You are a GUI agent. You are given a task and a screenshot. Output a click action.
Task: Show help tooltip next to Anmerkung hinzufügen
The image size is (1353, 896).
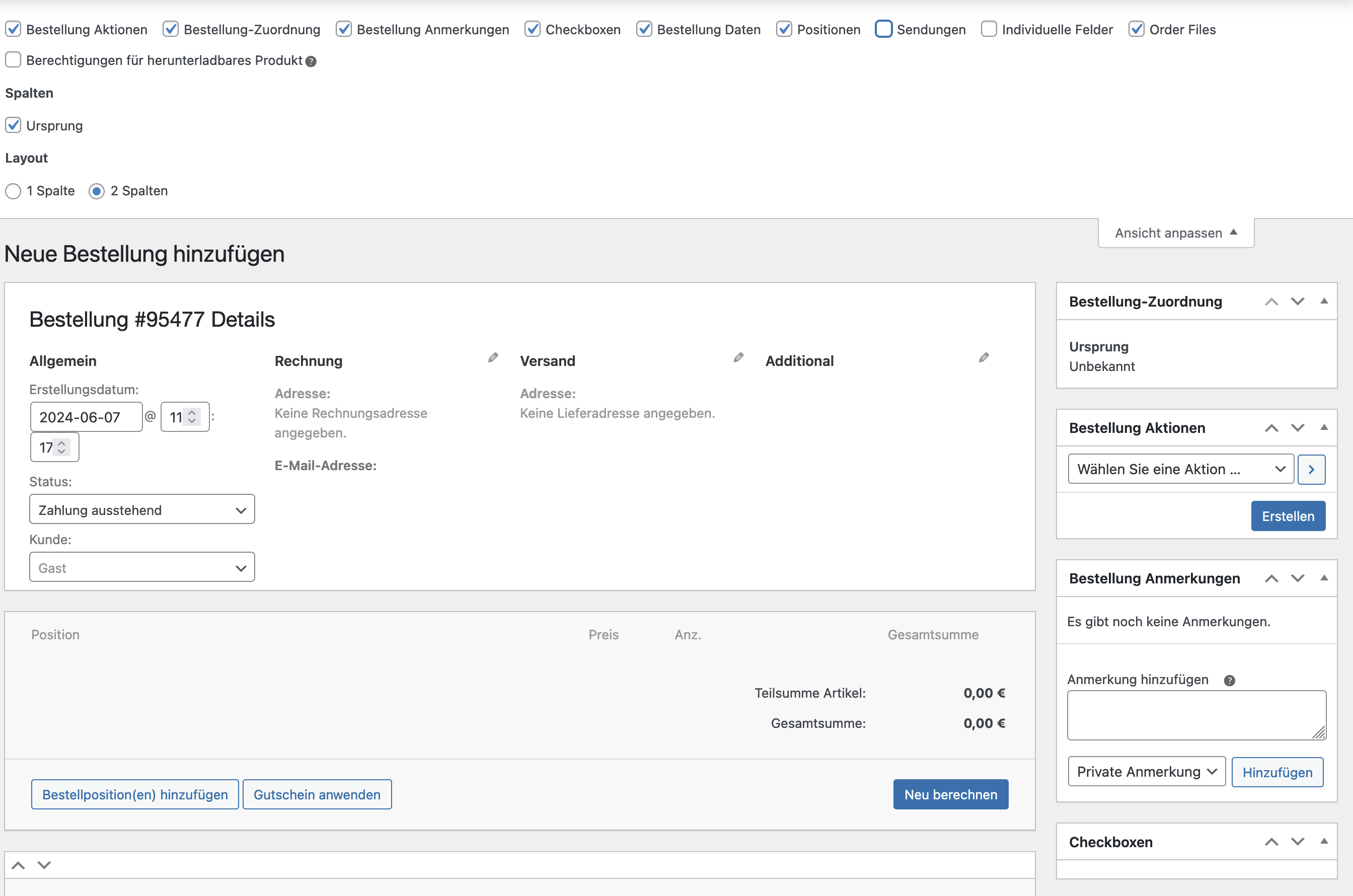pos(1230,681)
